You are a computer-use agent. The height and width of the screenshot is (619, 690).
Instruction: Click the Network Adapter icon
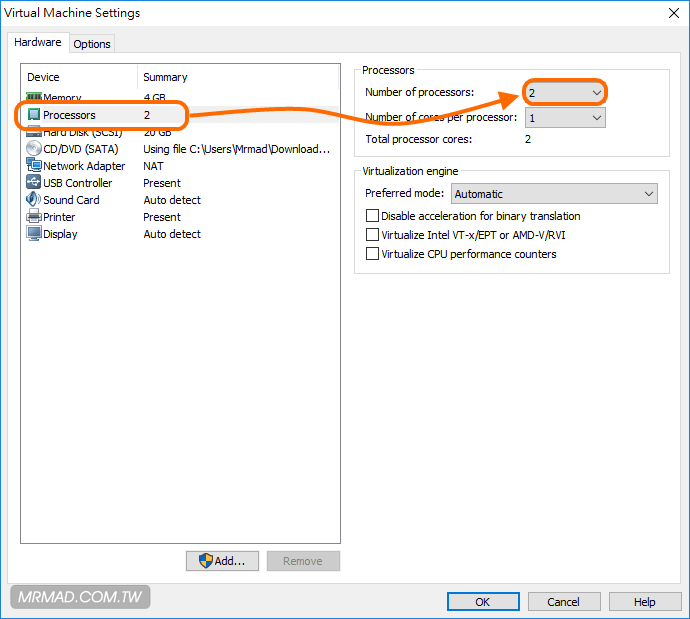(34, 166)
